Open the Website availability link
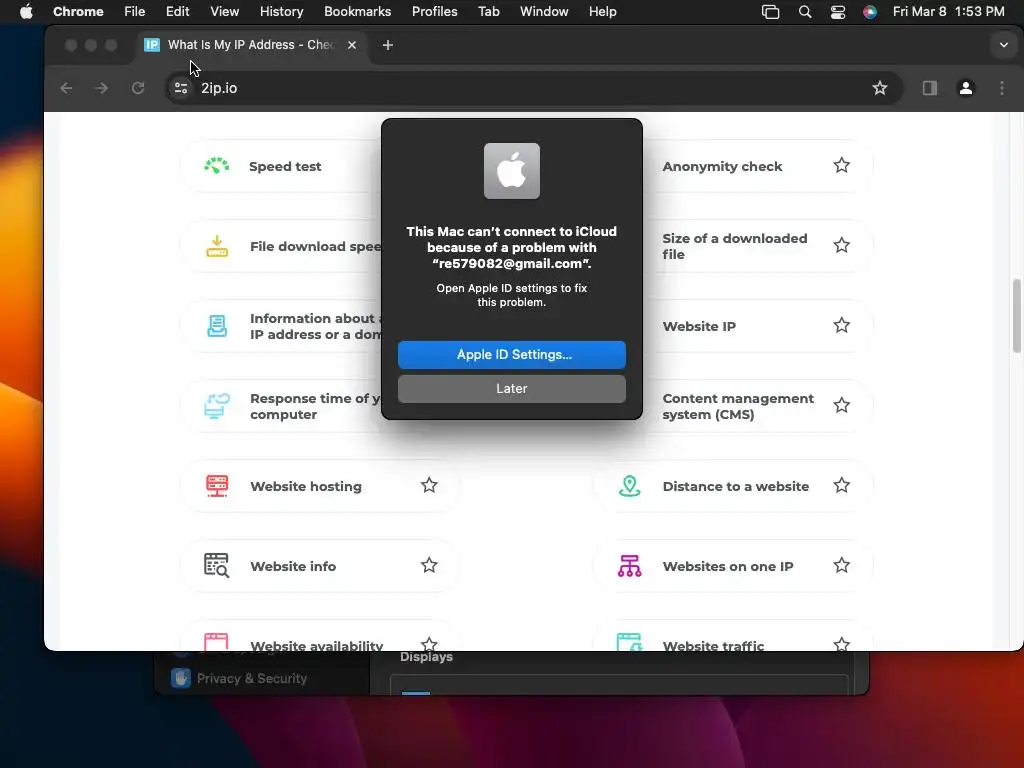 click(x=317, y=645)
